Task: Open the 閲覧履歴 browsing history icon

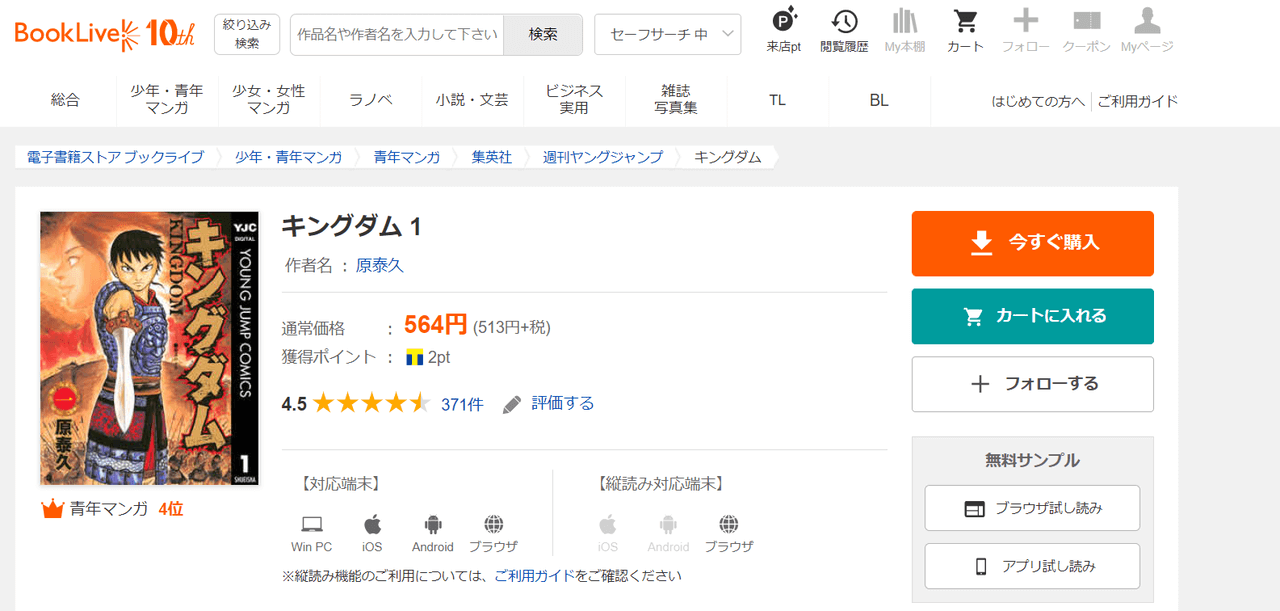Action: coord(844,22)
